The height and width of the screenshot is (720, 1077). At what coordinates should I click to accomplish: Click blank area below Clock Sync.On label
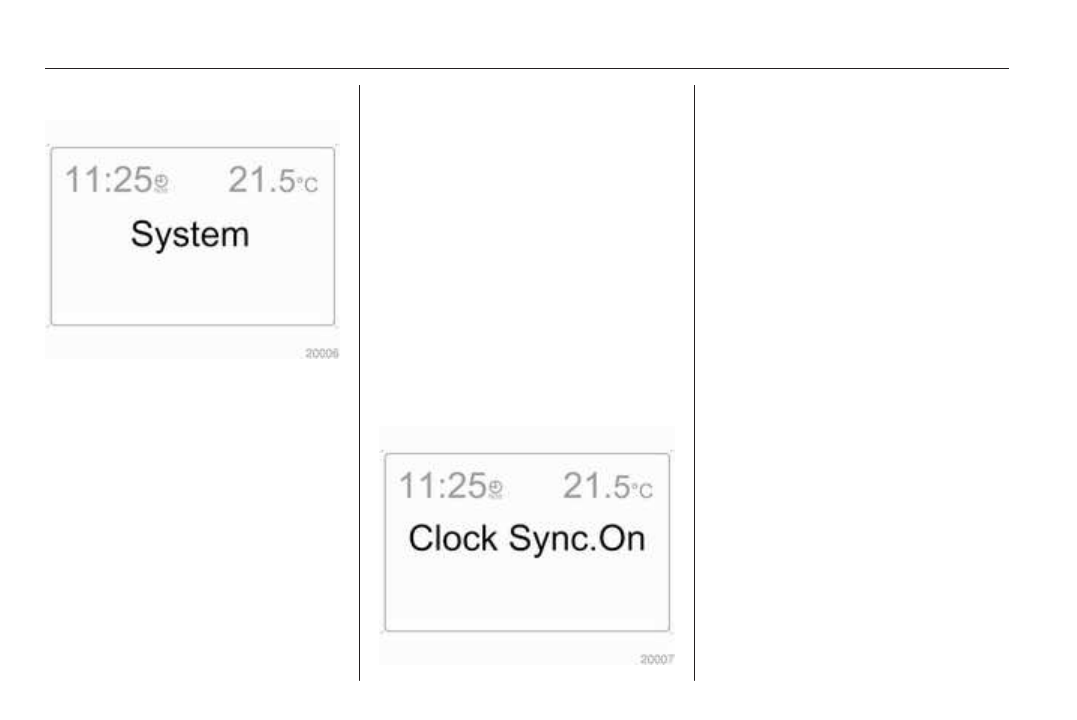(526, 595)
